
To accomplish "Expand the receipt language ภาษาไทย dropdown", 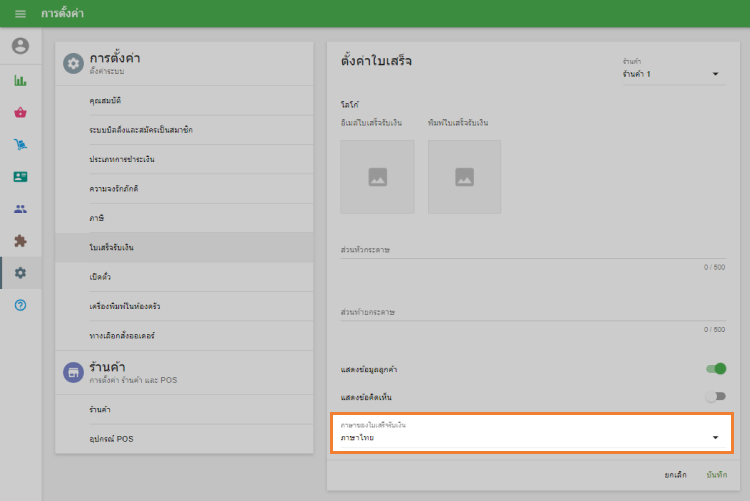I will [x=530, y=437].
